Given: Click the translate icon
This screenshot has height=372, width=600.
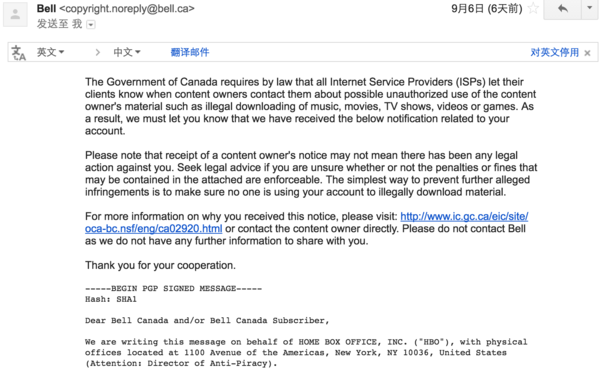Looking at the screenshot, I should [x=18, y=52].
